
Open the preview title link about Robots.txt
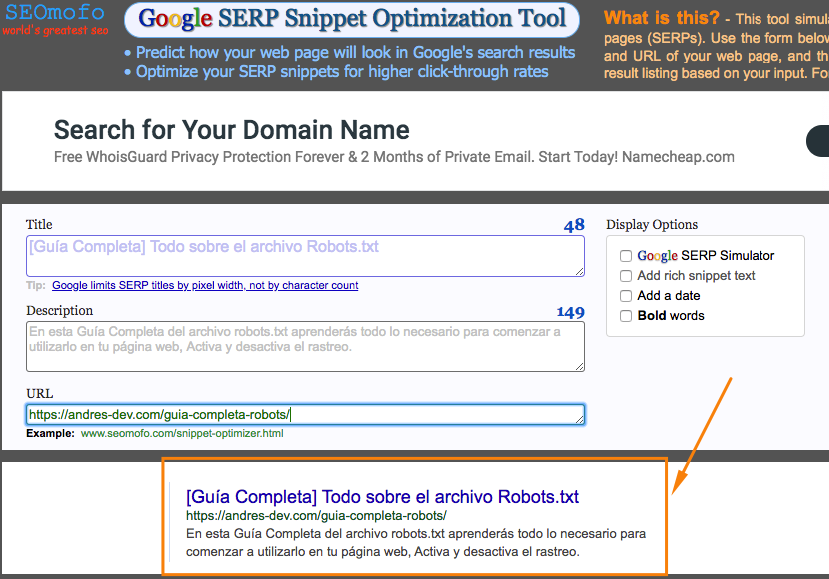click(382, 497)
